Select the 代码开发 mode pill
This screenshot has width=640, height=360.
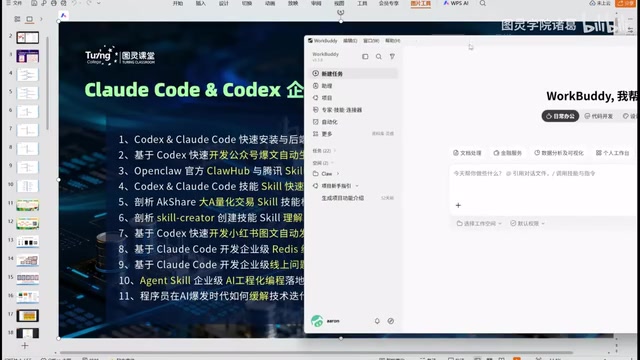click(598, 116)
